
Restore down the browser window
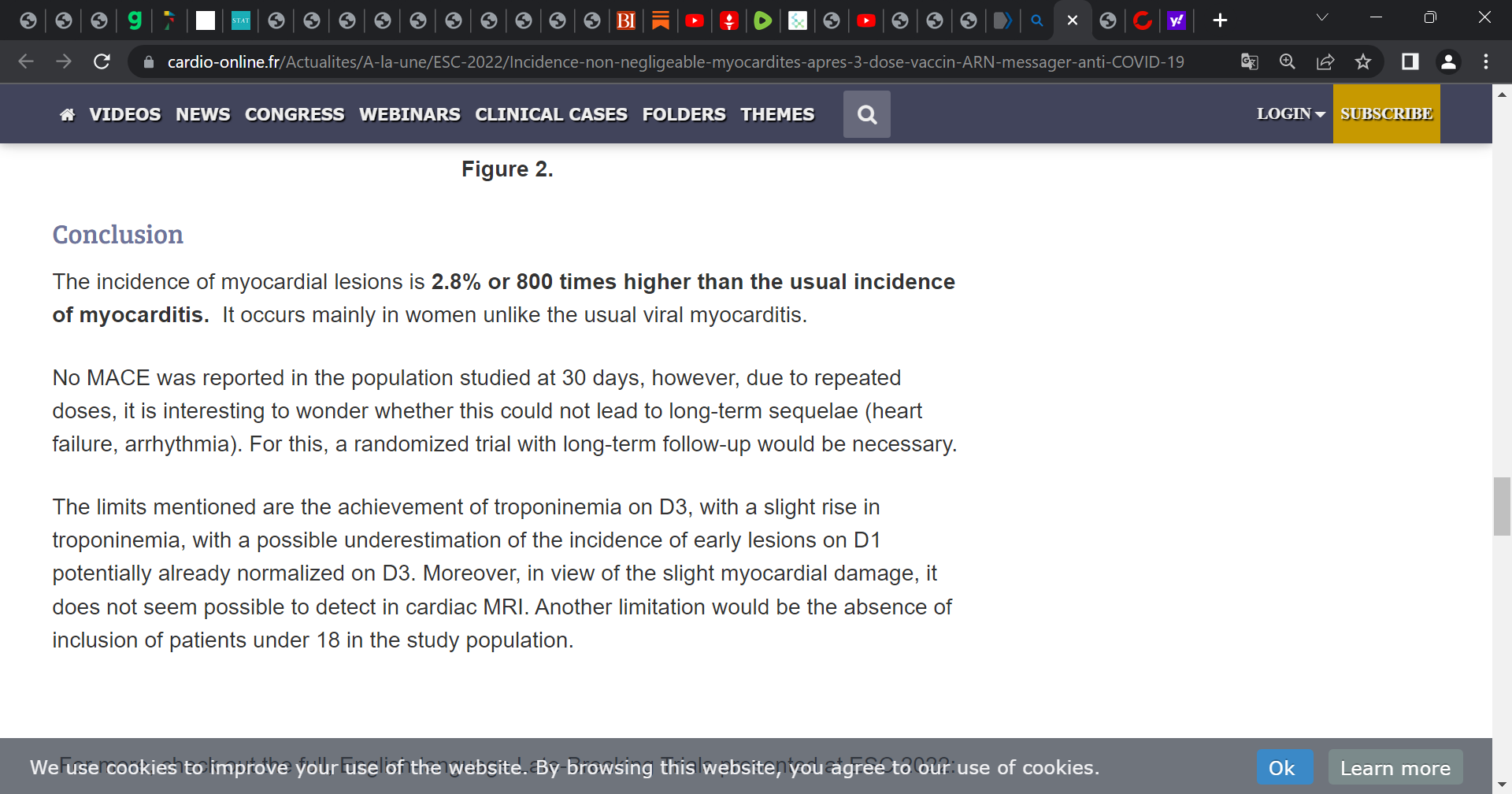1430,17
